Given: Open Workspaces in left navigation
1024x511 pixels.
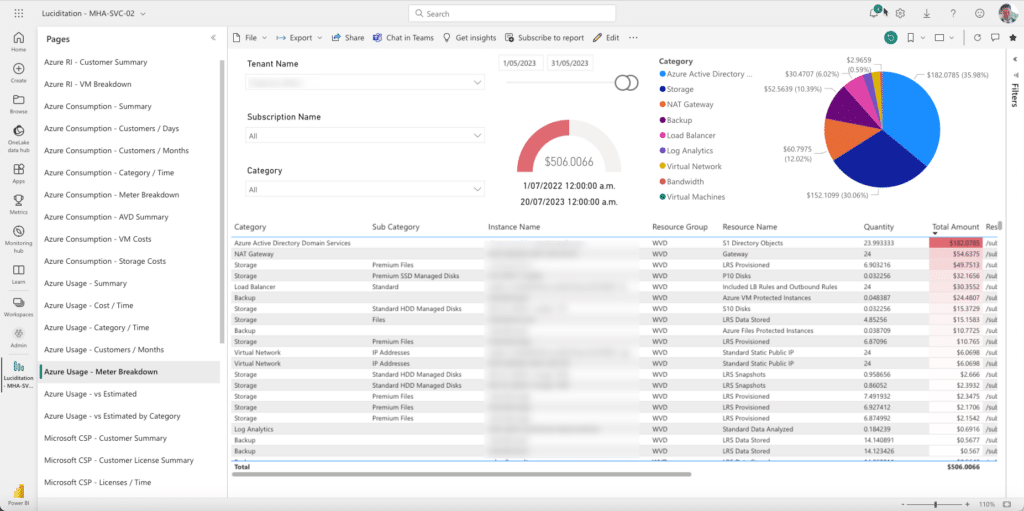Looking at the screenshot, I should tap(18, 306).
